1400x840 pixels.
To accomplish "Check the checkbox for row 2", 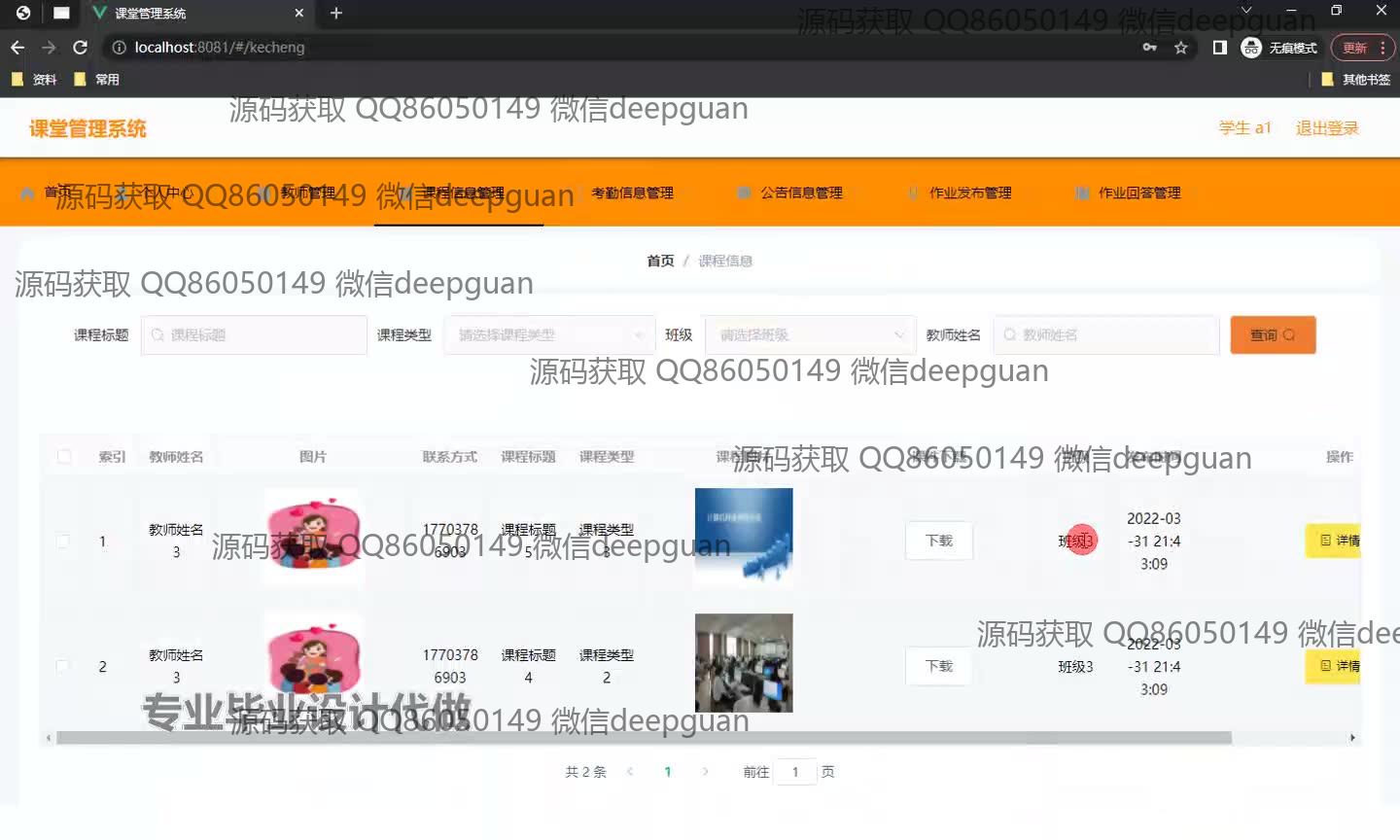I will pos(63,667).
